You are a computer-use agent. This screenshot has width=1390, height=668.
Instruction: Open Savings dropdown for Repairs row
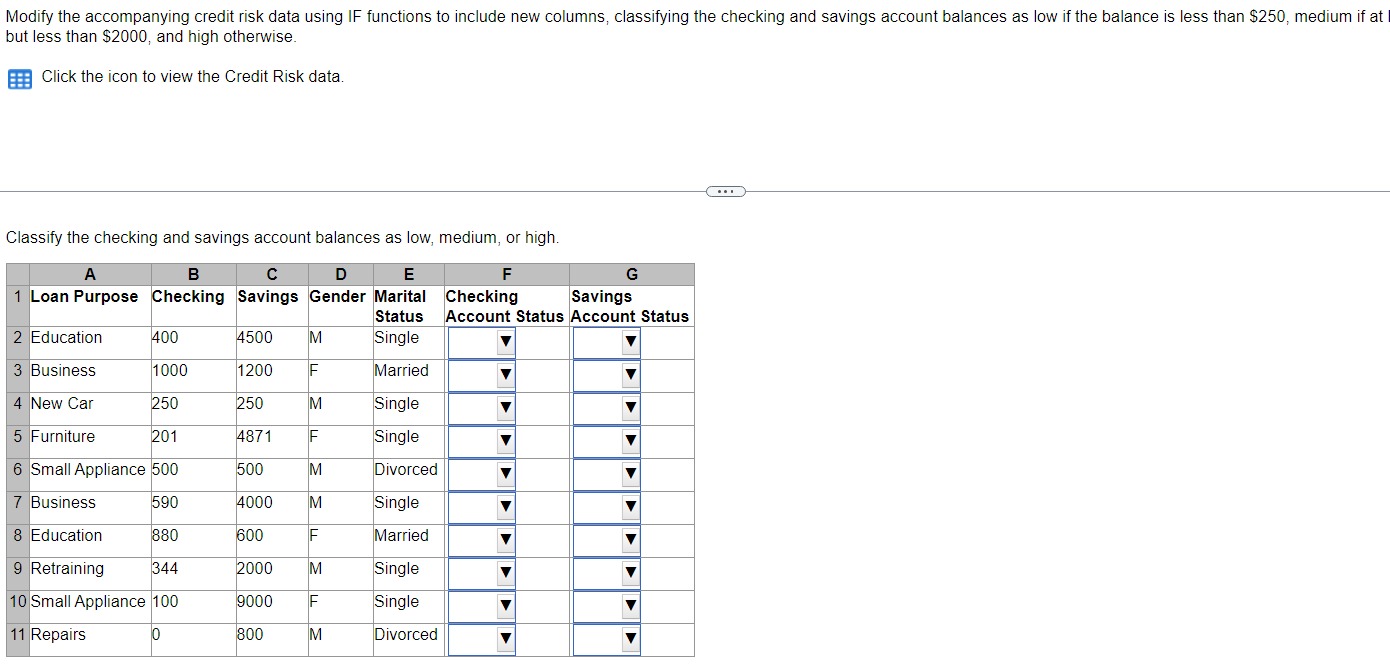pos(630,638)
